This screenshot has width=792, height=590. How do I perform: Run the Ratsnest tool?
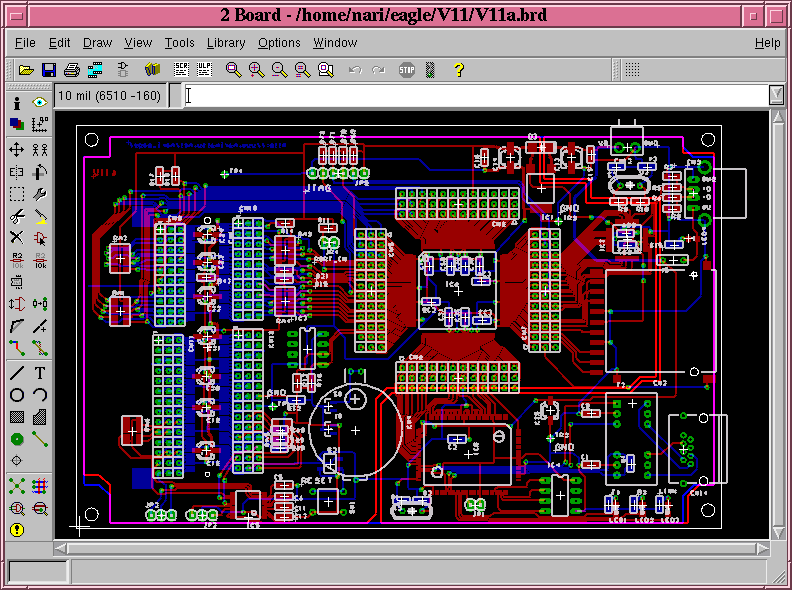17,486
